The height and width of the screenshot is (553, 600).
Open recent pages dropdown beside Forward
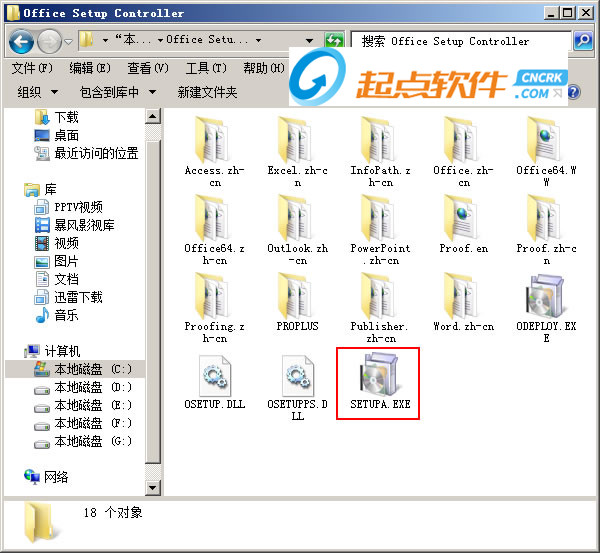coord(68,41)
